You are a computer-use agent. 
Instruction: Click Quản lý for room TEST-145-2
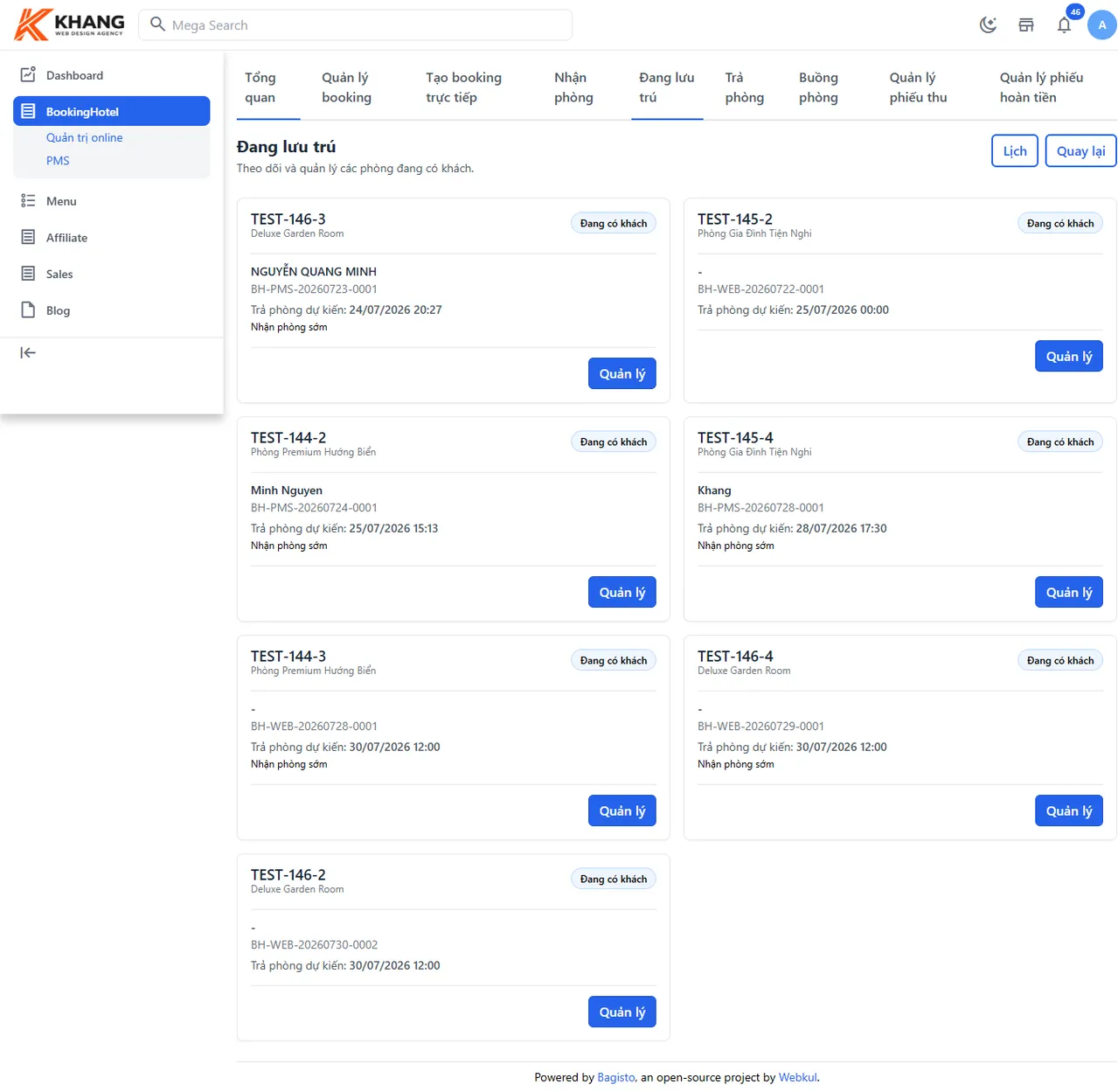coord(1069,356)
